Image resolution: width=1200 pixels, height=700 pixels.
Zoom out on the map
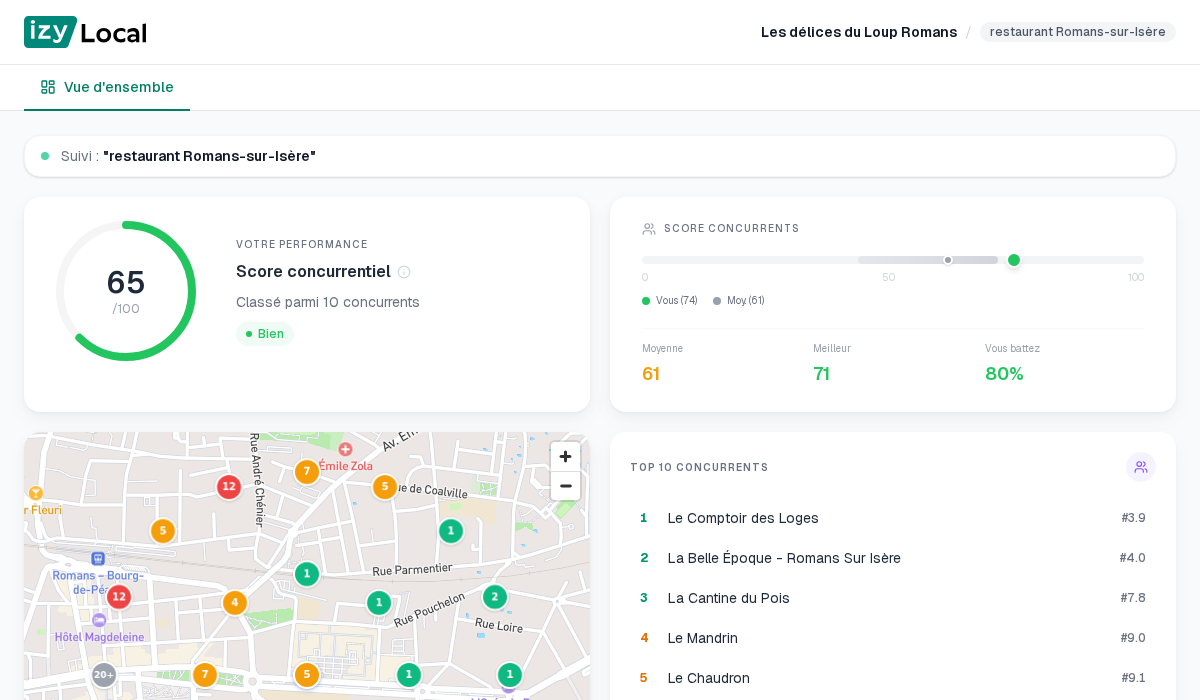coord(565,486)
